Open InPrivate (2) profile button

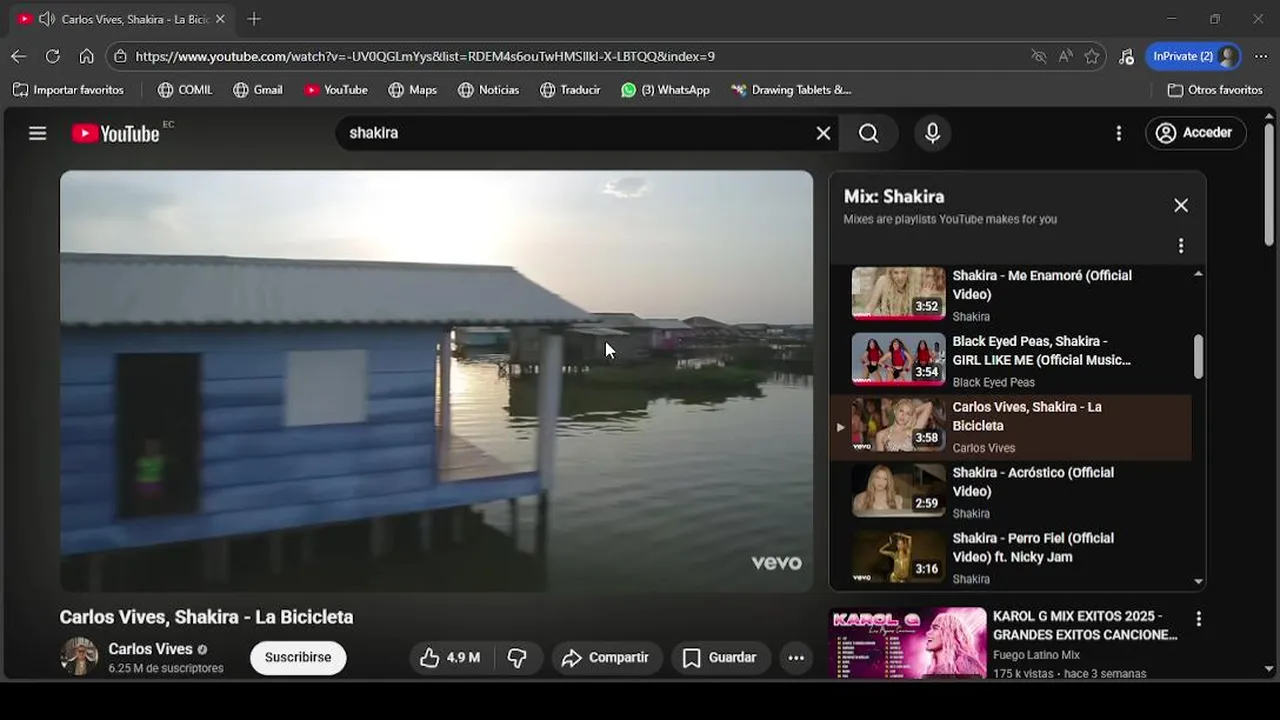tap(1195, 56)
